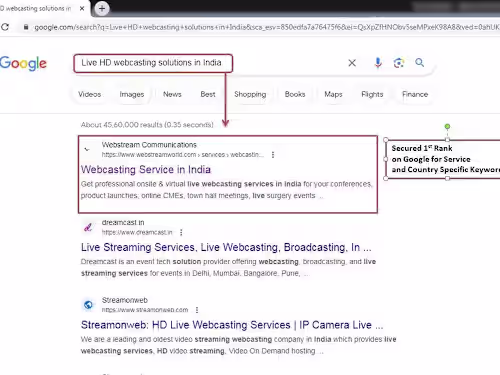Click the Google logo
This screenshot has height=375, width=500.
23,63
